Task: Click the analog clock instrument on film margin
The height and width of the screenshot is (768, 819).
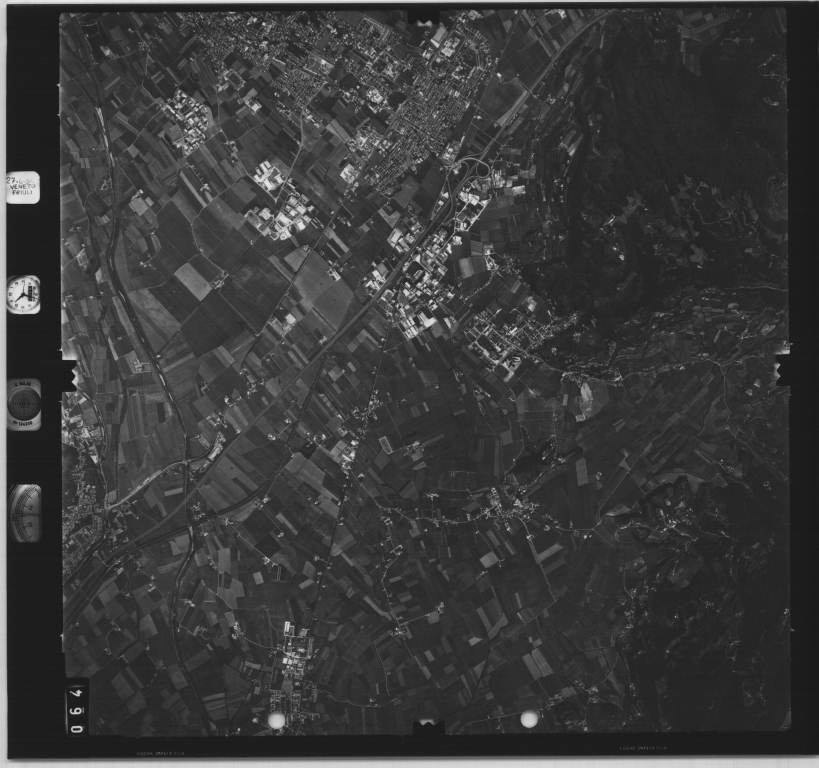Action: pos(23,294)
